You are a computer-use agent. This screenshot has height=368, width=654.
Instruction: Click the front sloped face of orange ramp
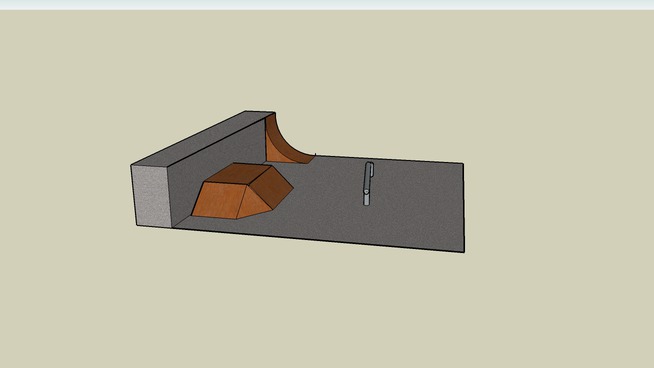(x=218, y=200)
